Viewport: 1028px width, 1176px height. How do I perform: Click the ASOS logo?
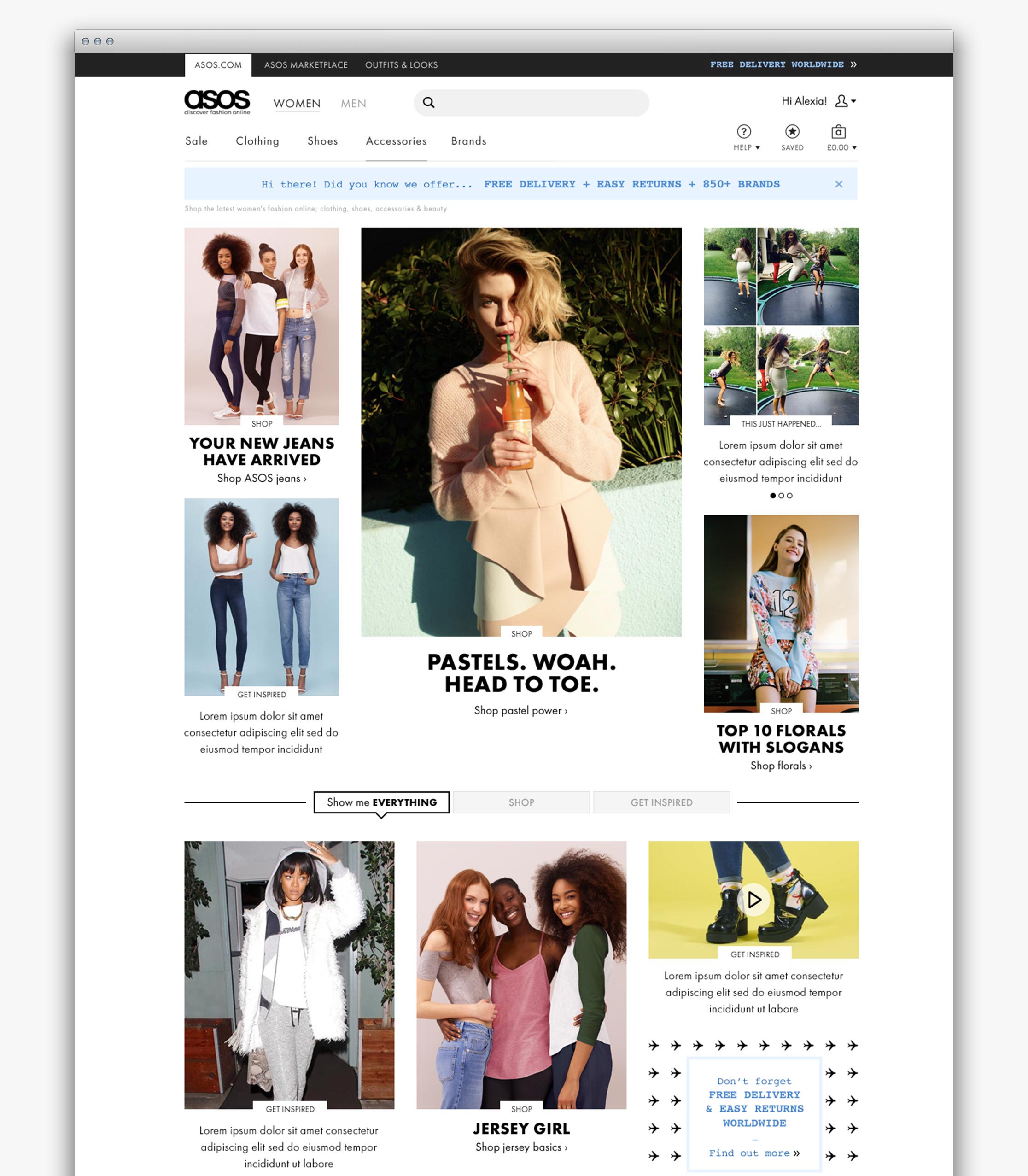tap(217, 102)
